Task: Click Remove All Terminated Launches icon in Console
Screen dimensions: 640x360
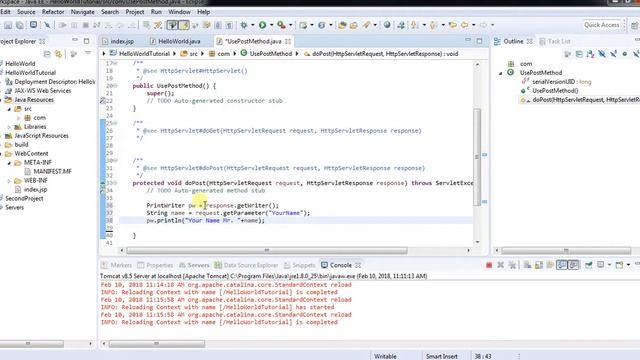Action: pos(512,265)
